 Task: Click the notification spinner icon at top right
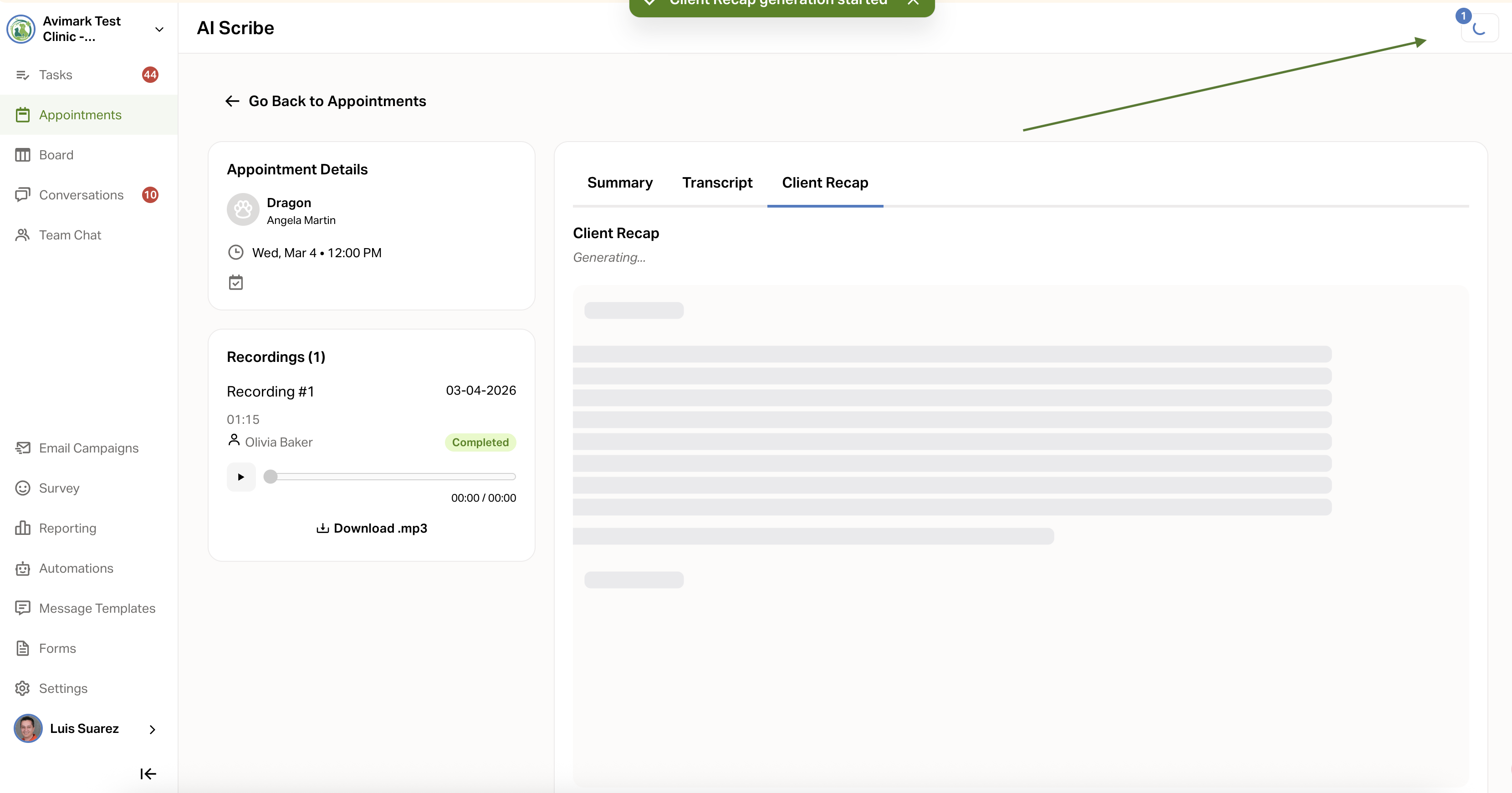pos(1479,28)
